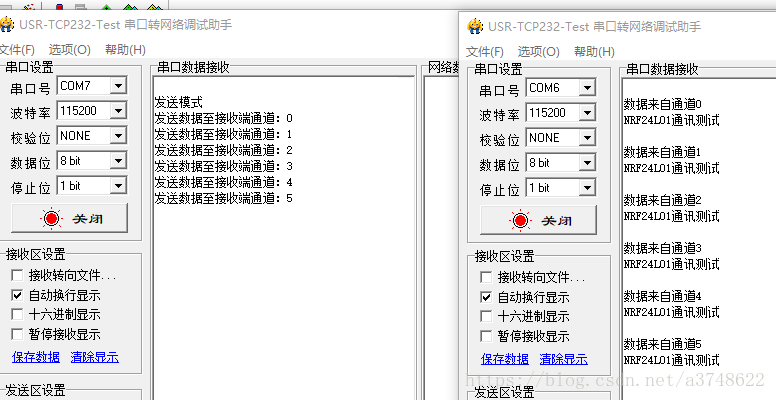Uncheck 自动换行显示 in COM7 window
776x400 pixels.
pos(17,295)
